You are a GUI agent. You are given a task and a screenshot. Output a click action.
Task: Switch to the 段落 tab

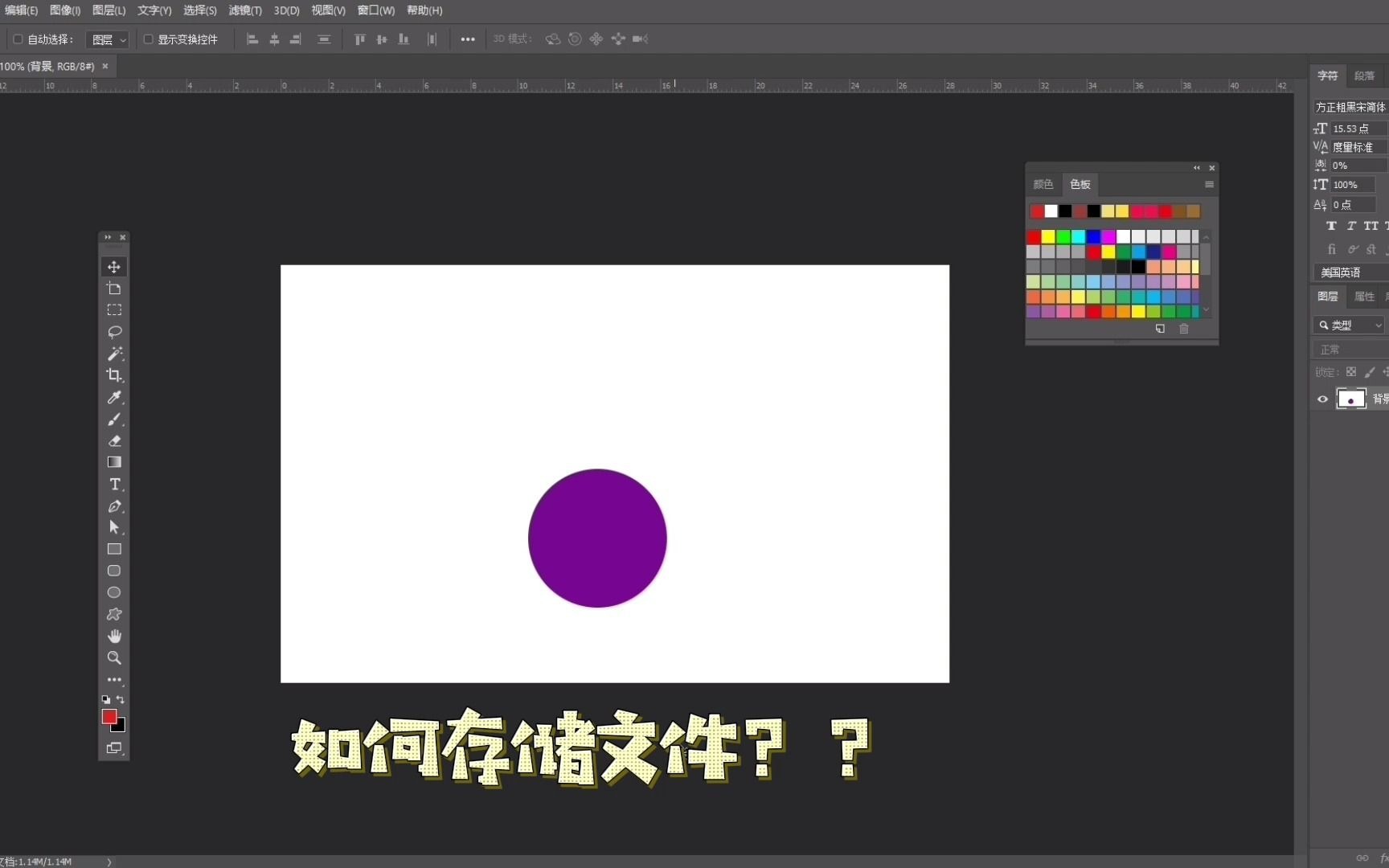tap(1364, 75)
